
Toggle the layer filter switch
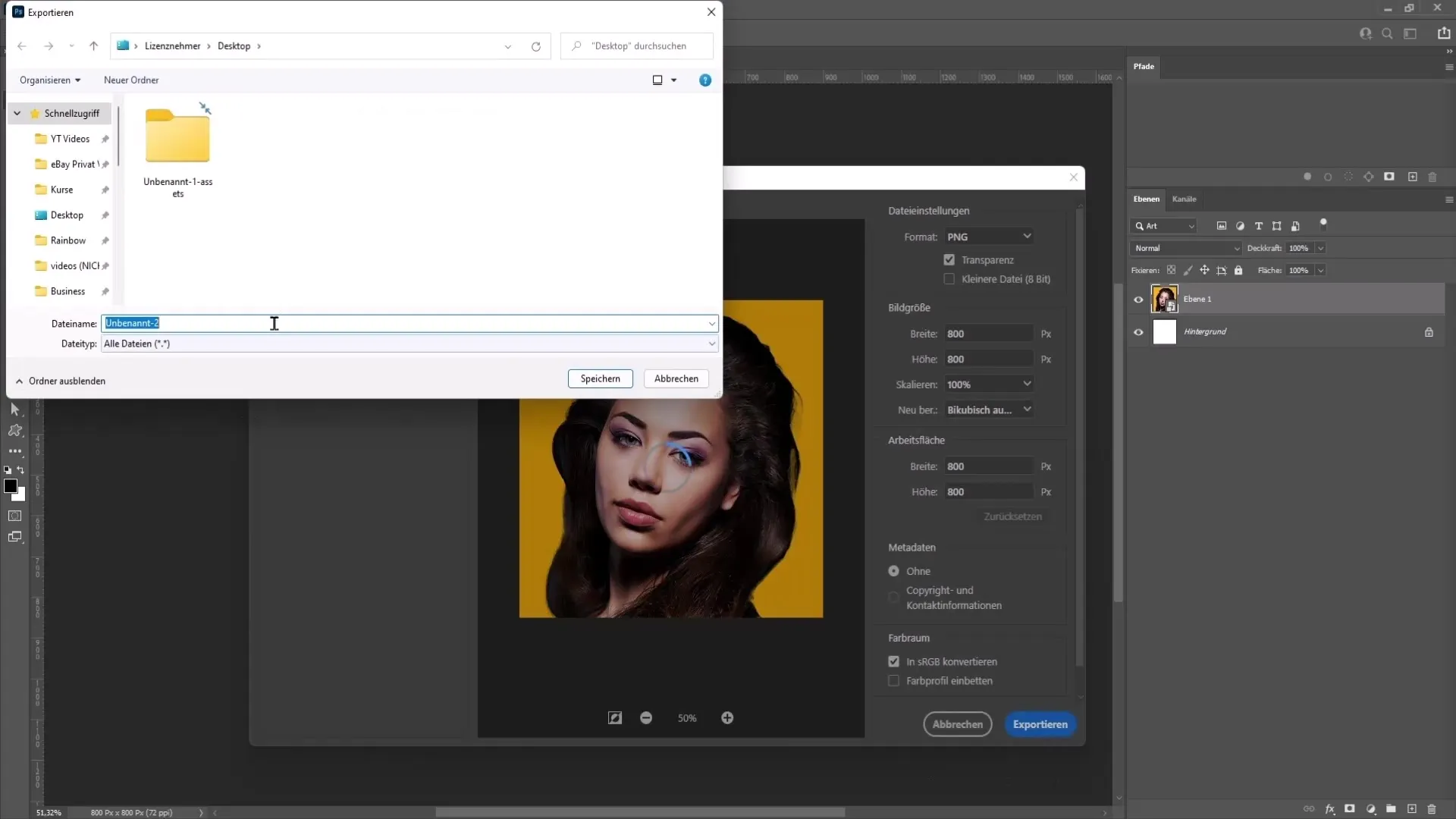1323,224
